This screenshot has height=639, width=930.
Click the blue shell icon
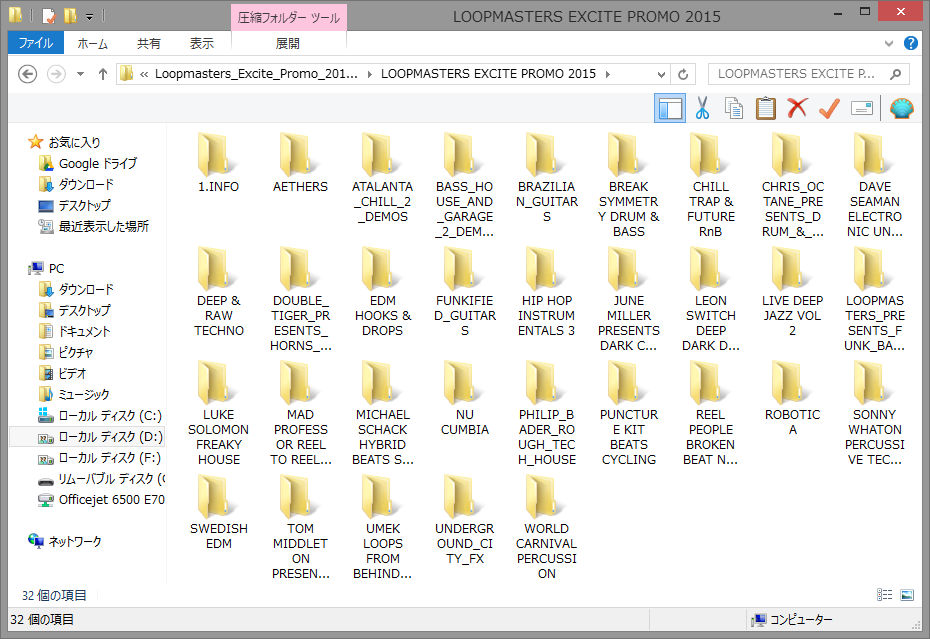[902, 109]
